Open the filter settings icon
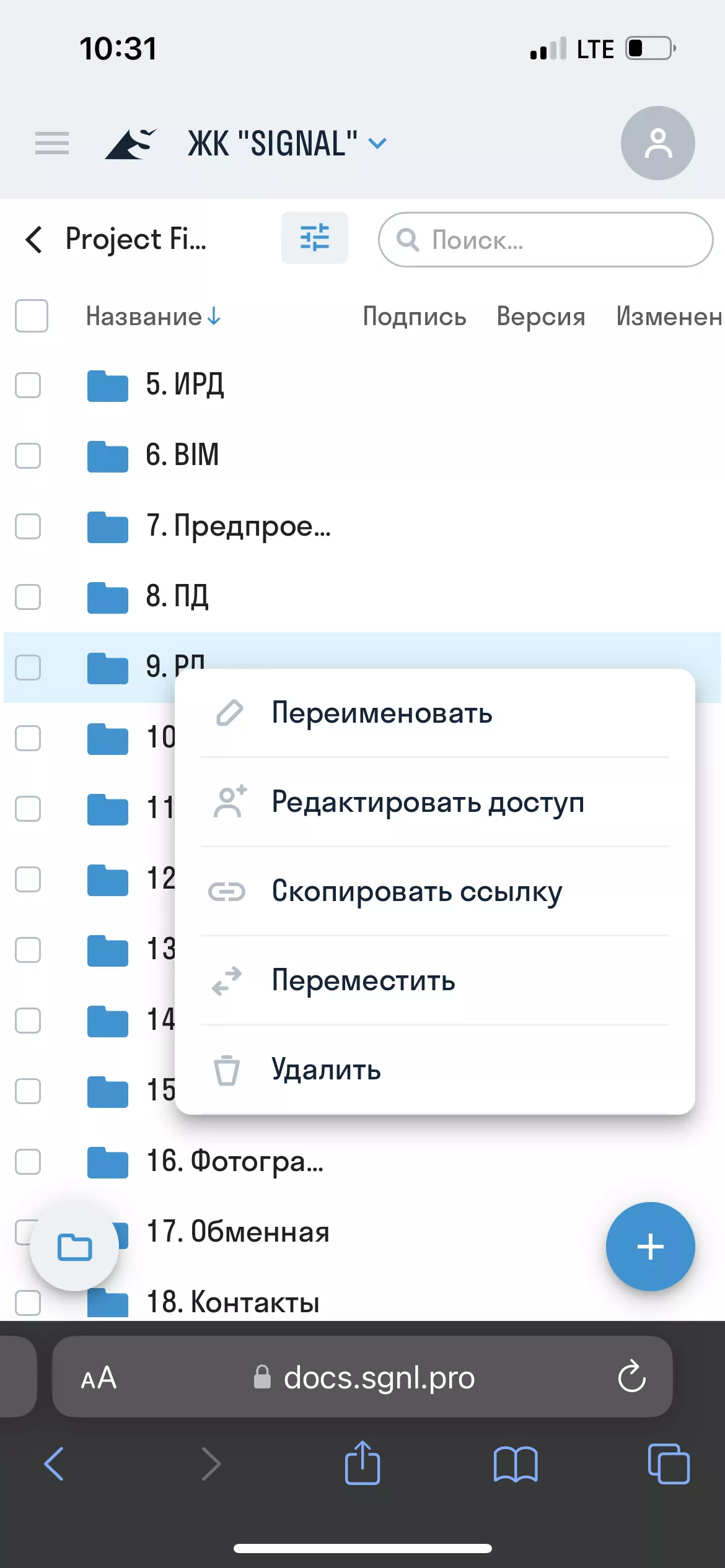725x1568 pixels. (x=315, y=238)
